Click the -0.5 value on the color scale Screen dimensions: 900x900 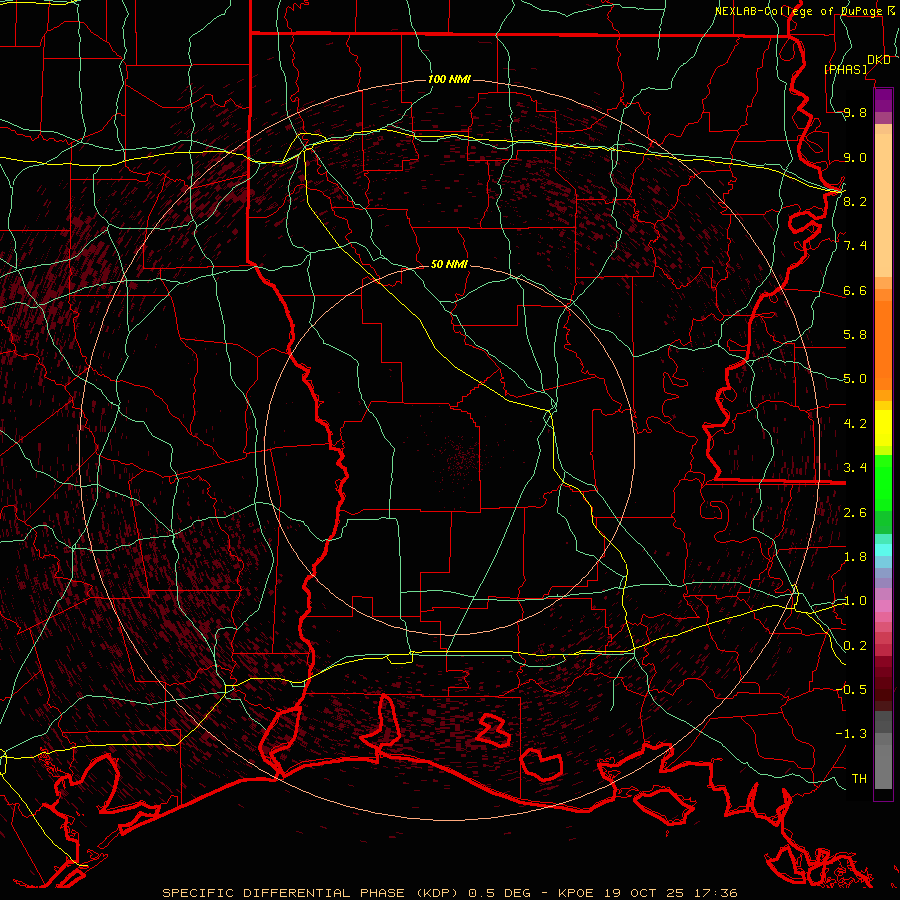[851, 689]
